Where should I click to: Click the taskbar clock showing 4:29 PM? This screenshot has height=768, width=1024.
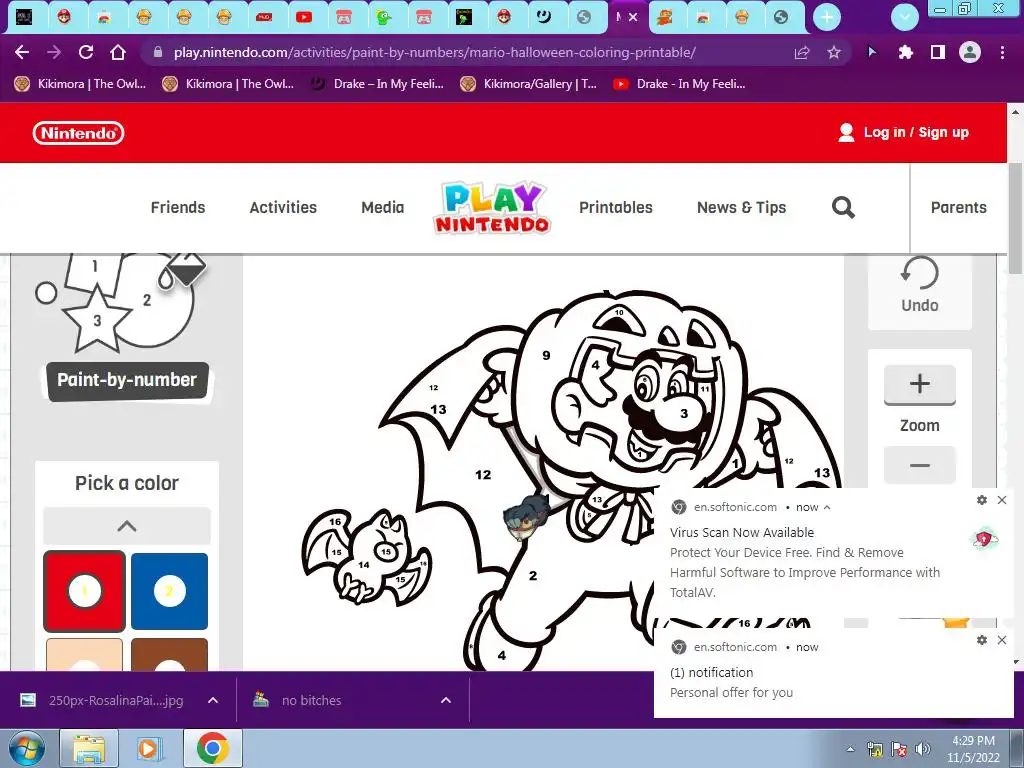pos(974,749)
